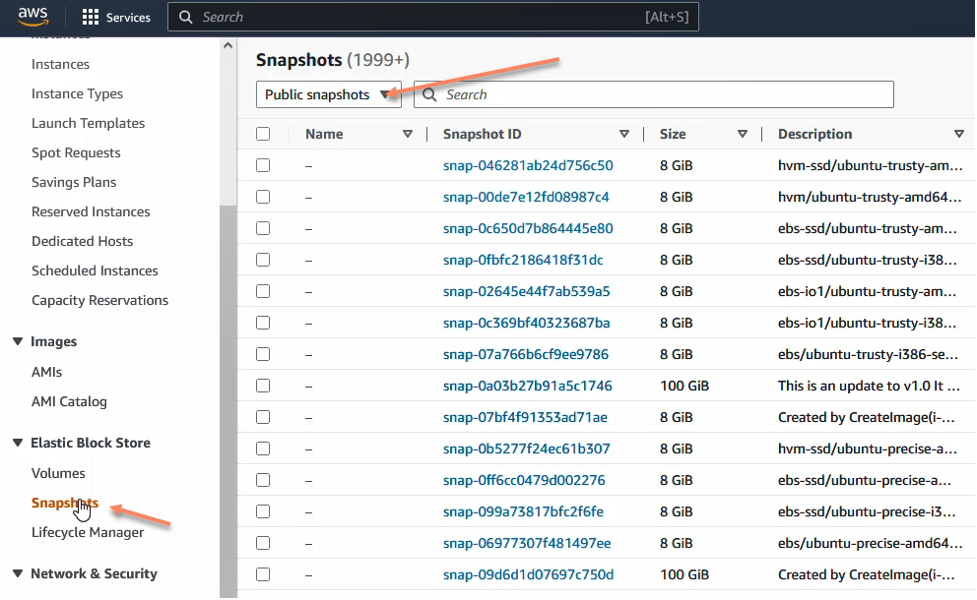
Task: Click the search icon in the snapshots filter bar
Action: click(428, 94)
